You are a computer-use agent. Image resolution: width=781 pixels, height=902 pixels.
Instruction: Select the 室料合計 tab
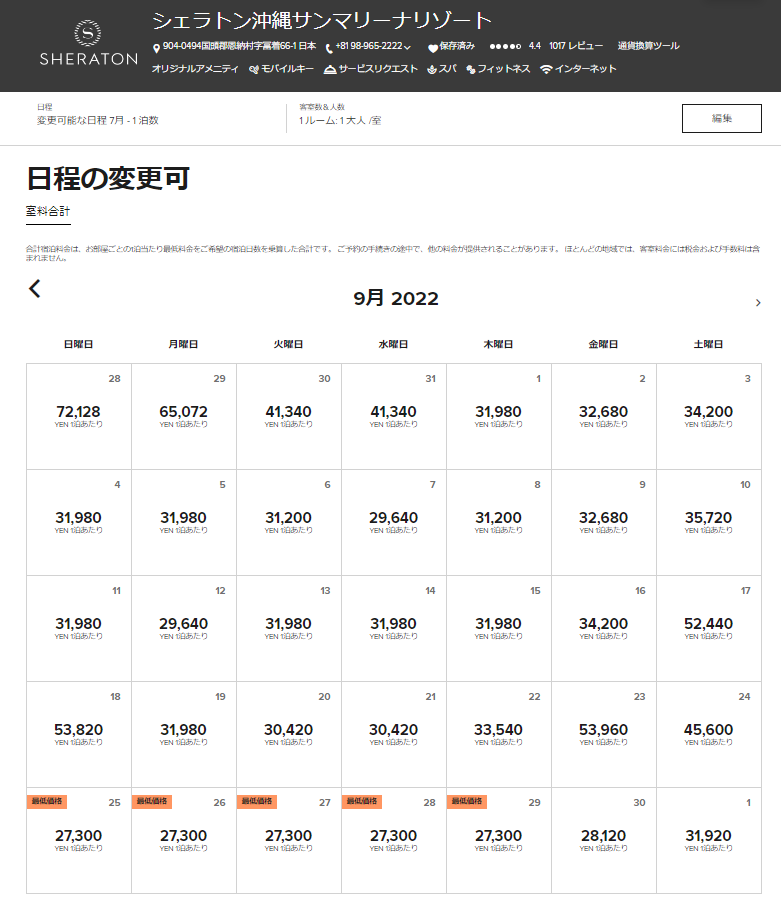[48, 212]
